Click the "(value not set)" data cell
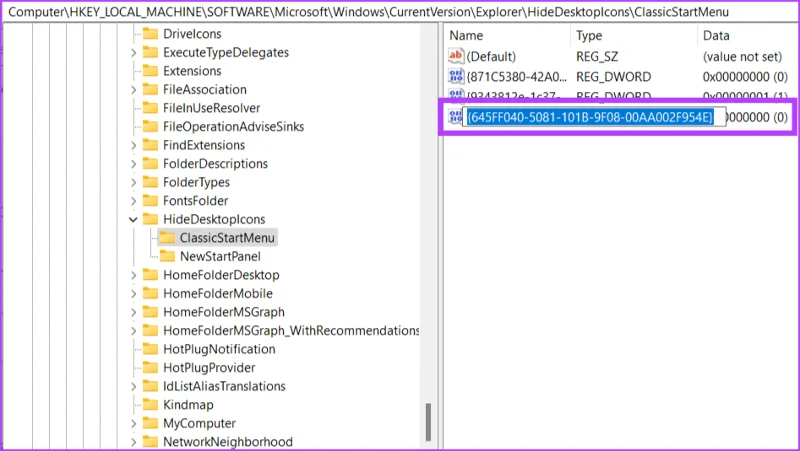 [742, 56]
